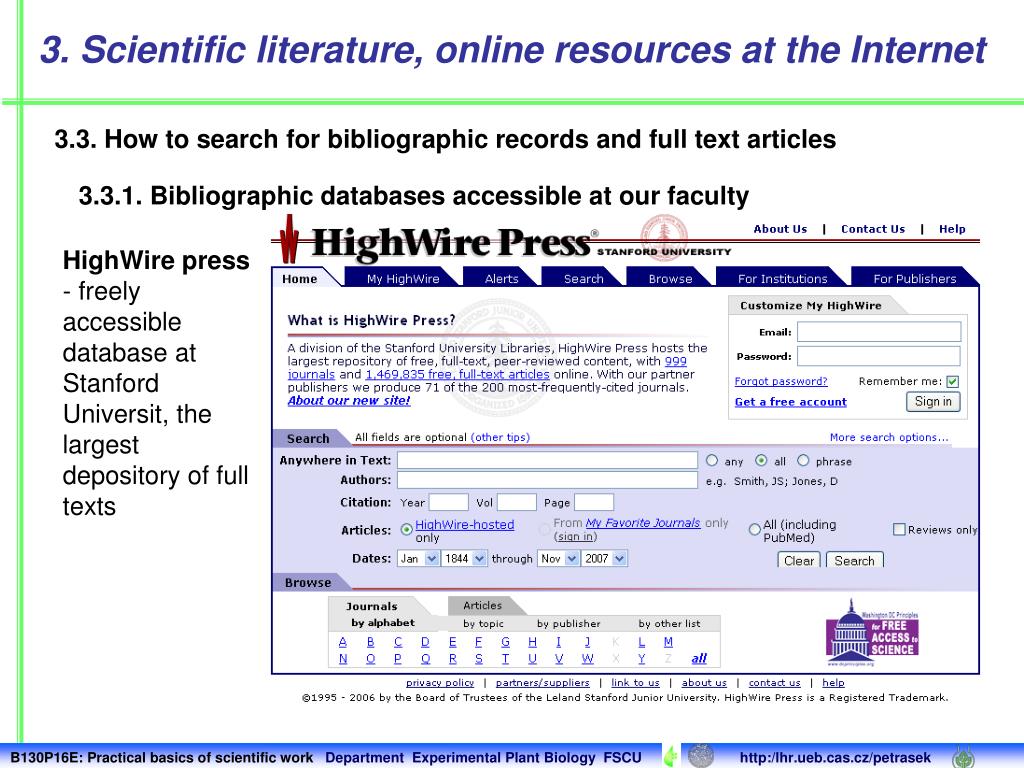The width and height of the screenshot is (1024, 768).
Task: Open About our new site link
Action: tap(349, 400)
